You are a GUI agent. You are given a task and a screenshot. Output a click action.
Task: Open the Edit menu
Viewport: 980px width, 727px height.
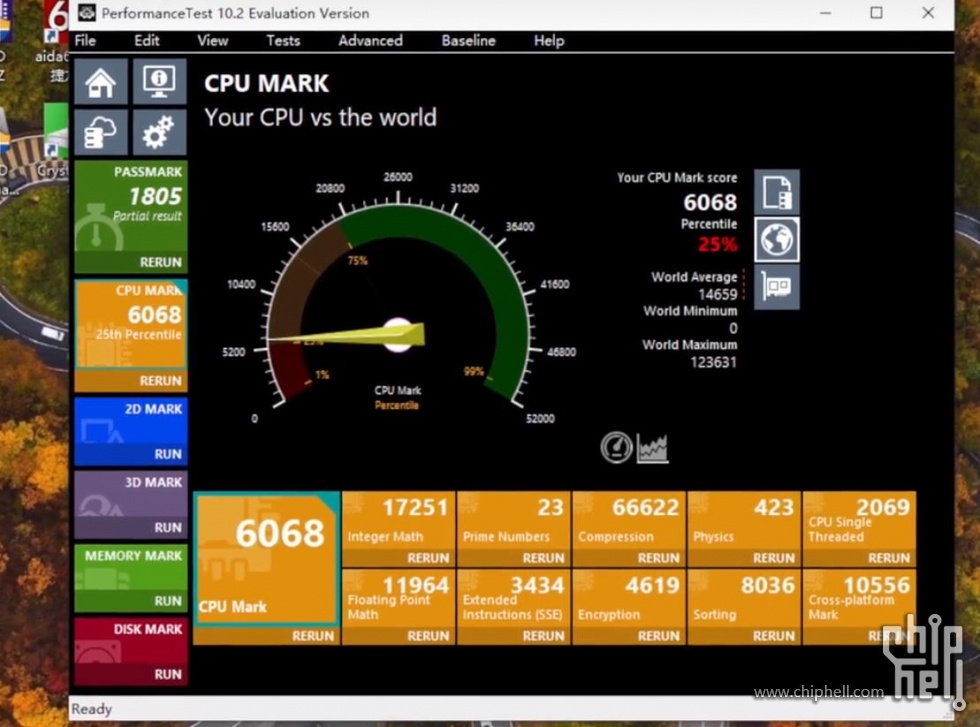[147, 41]
